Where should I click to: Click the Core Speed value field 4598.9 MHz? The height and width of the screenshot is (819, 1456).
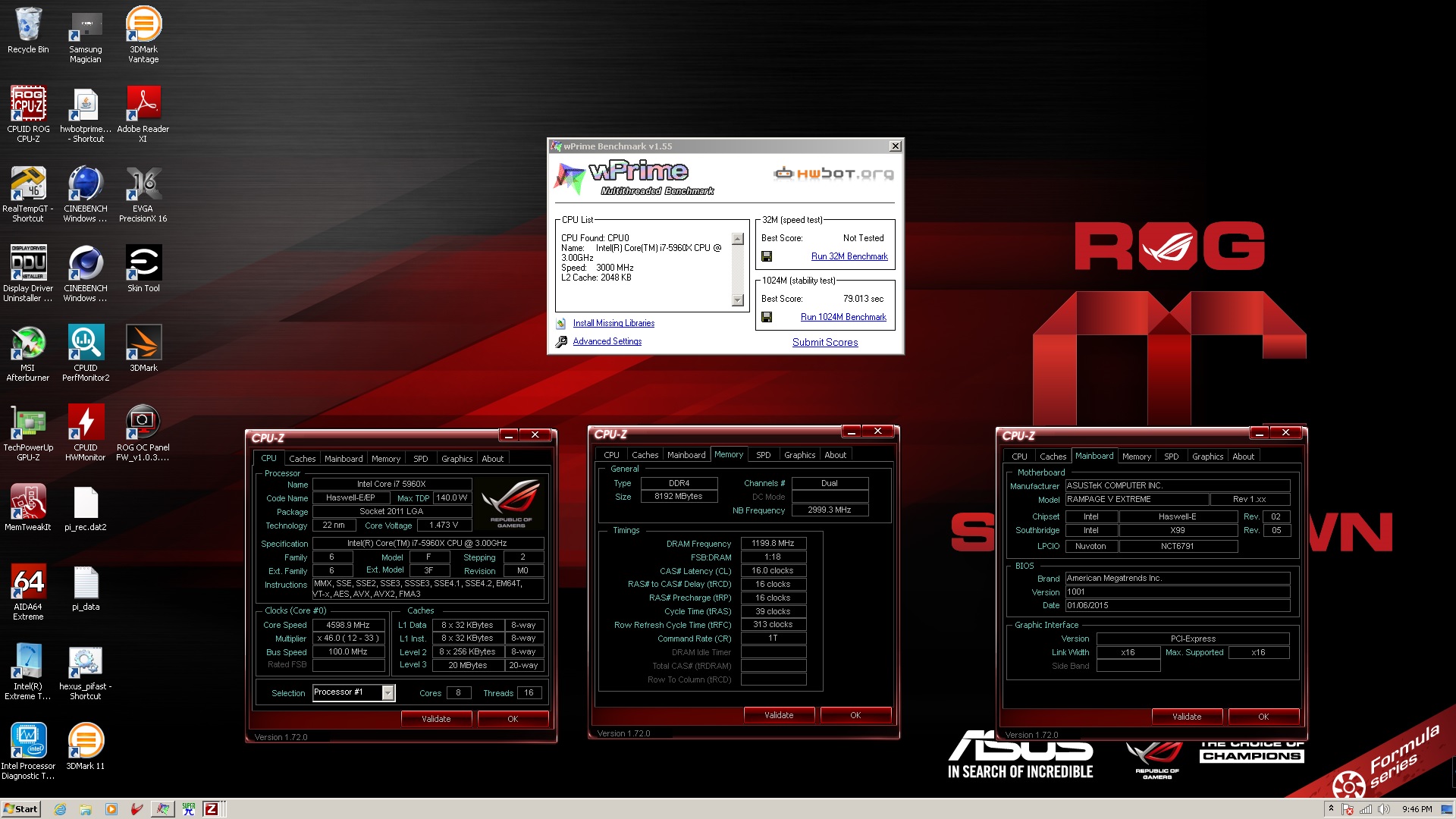[x=348, y=625]
